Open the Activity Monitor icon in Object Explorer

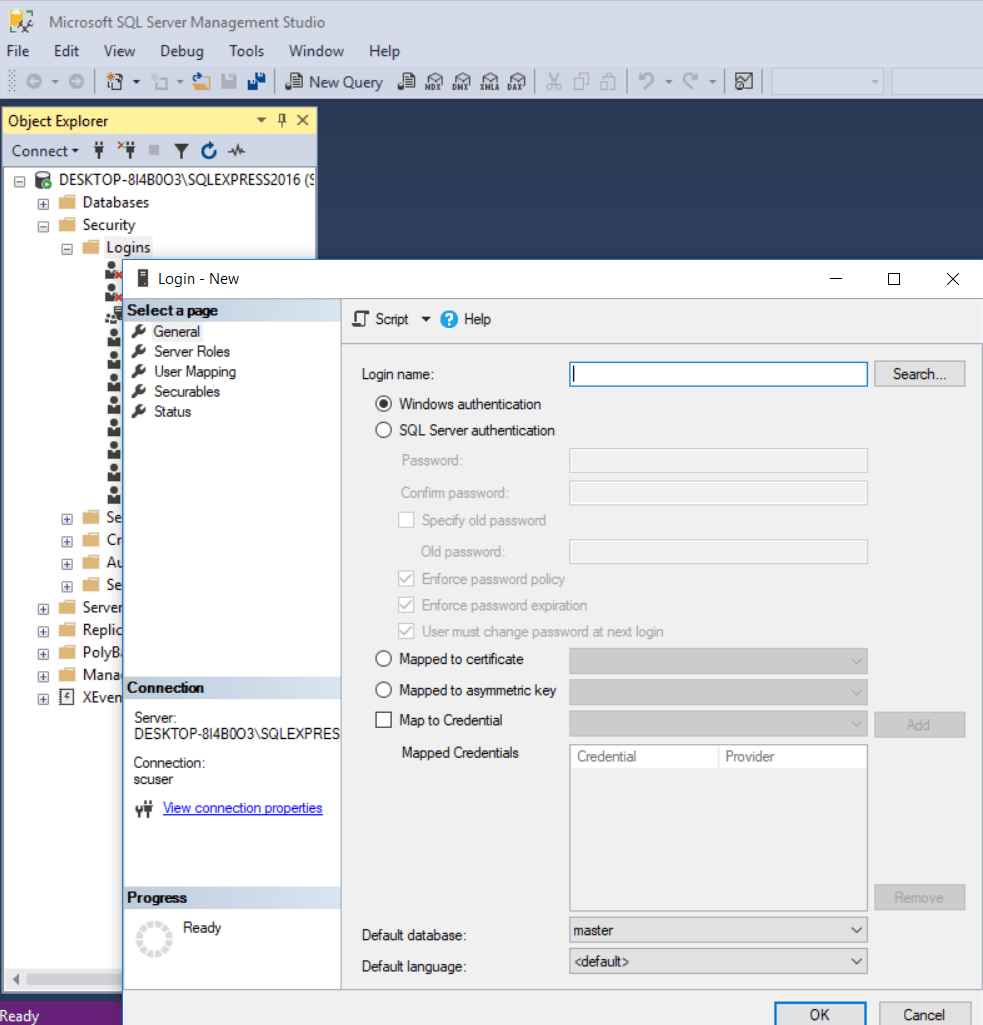click(x=236, y=151)
